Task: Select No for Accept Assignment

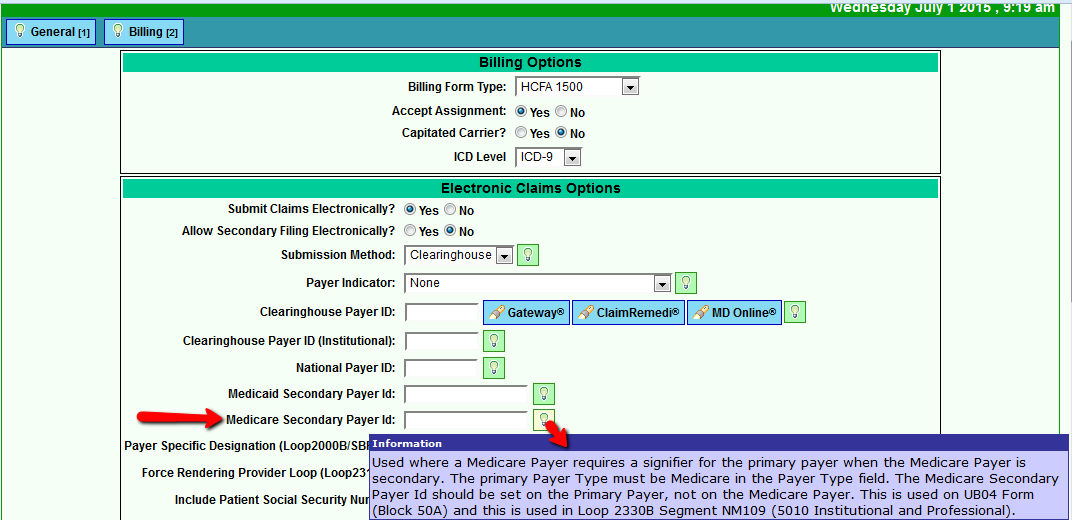Action: [561, 111]
